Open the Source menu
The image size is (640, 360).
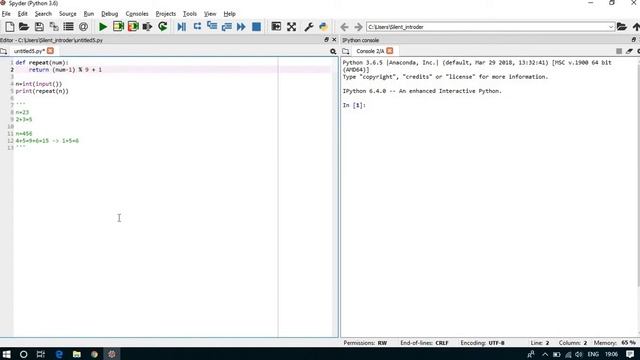(x=68, y=14)
